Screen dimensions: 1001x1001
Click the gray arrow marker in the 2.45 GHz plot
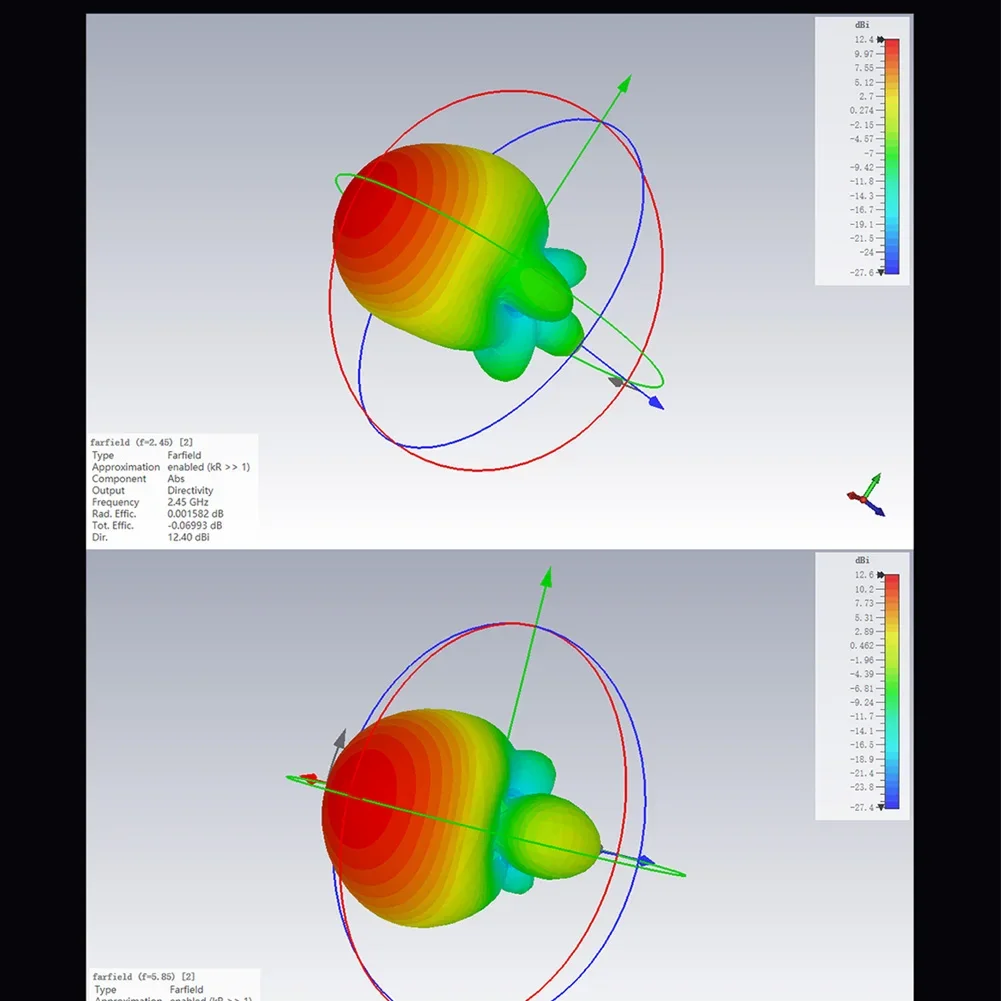615,381
